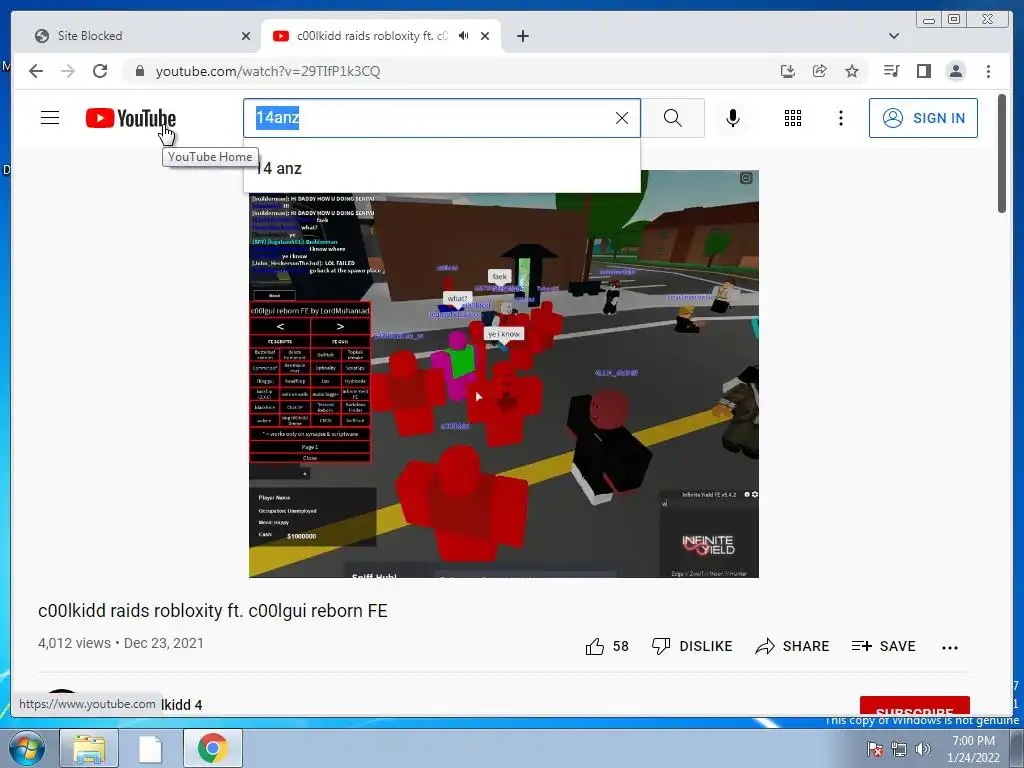1024x768 pixels.
Task: Click the SIGN IN button
Action: pyautogui.click(x=923, y=118)
